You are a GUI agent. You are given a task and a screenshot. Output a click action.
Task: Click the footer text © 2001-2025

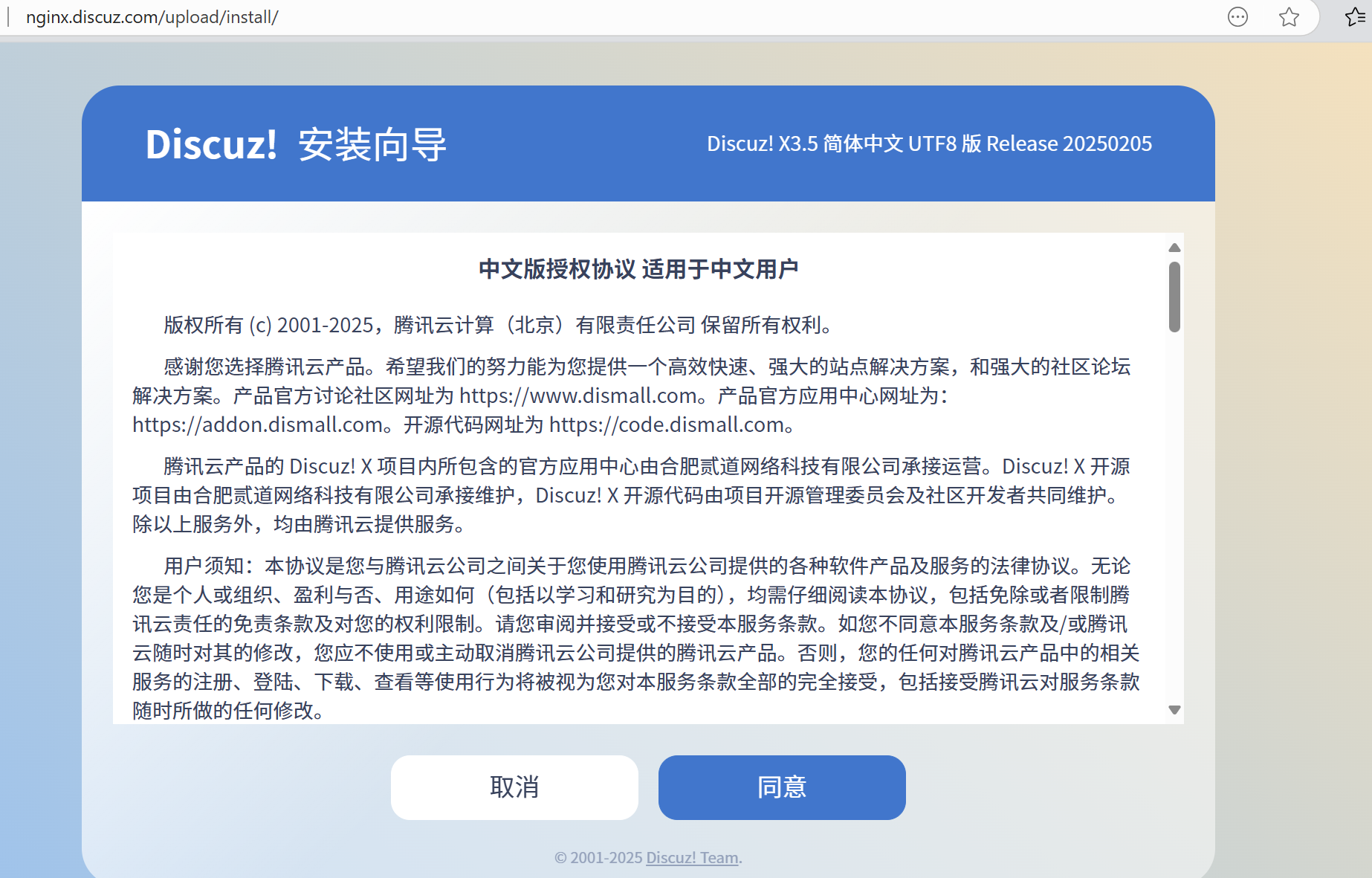[598, 857]
